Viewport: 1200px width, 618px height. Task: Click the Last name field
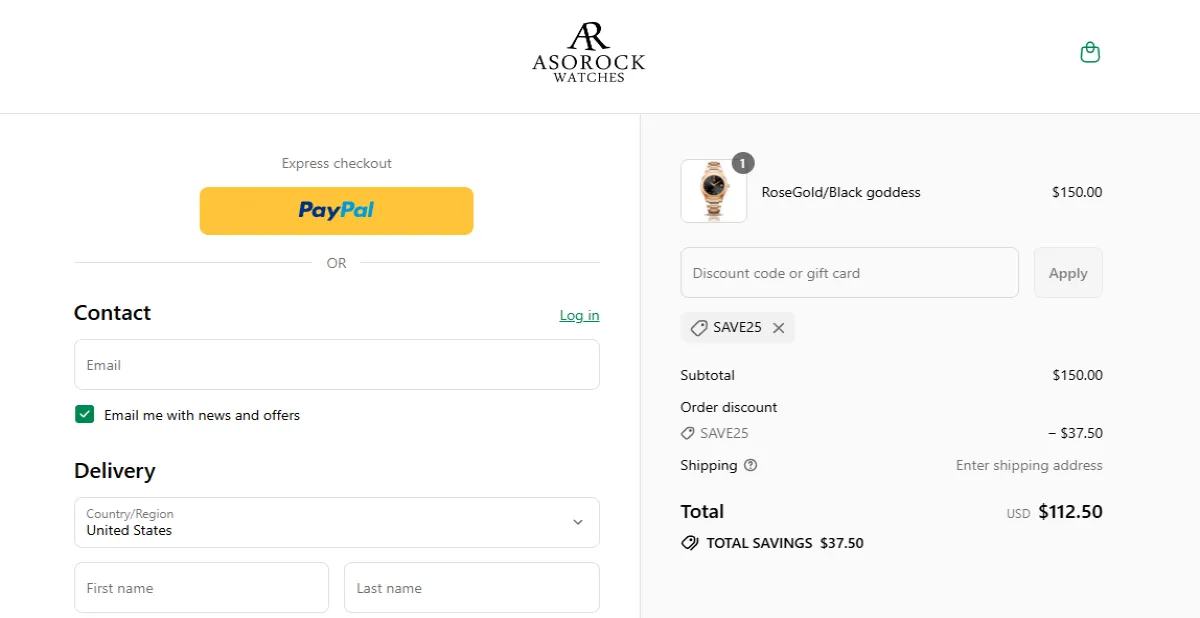click(471, 587)
